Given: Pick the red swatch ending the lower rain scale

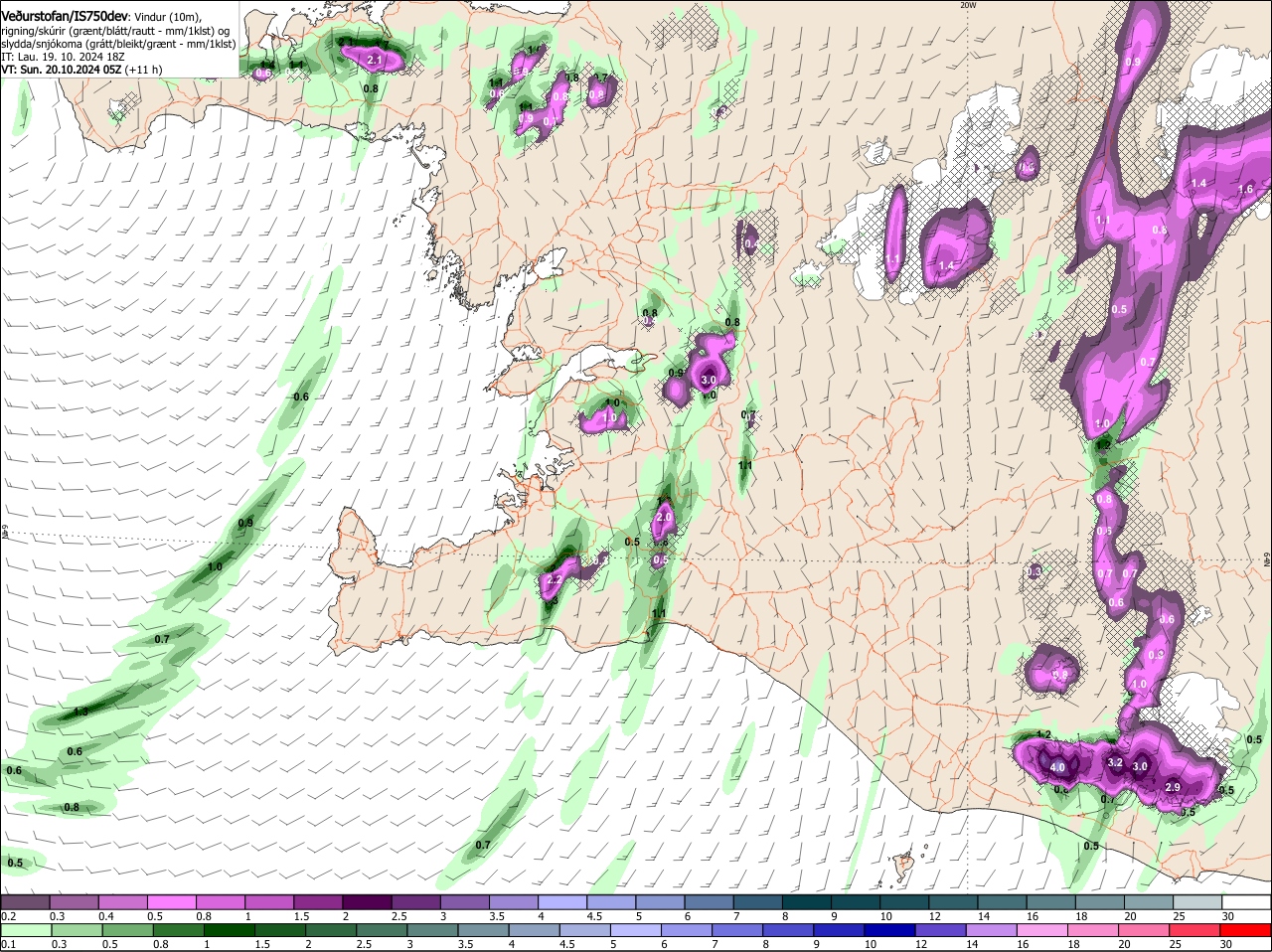Looking at the screenshot, I should 1246,929.
